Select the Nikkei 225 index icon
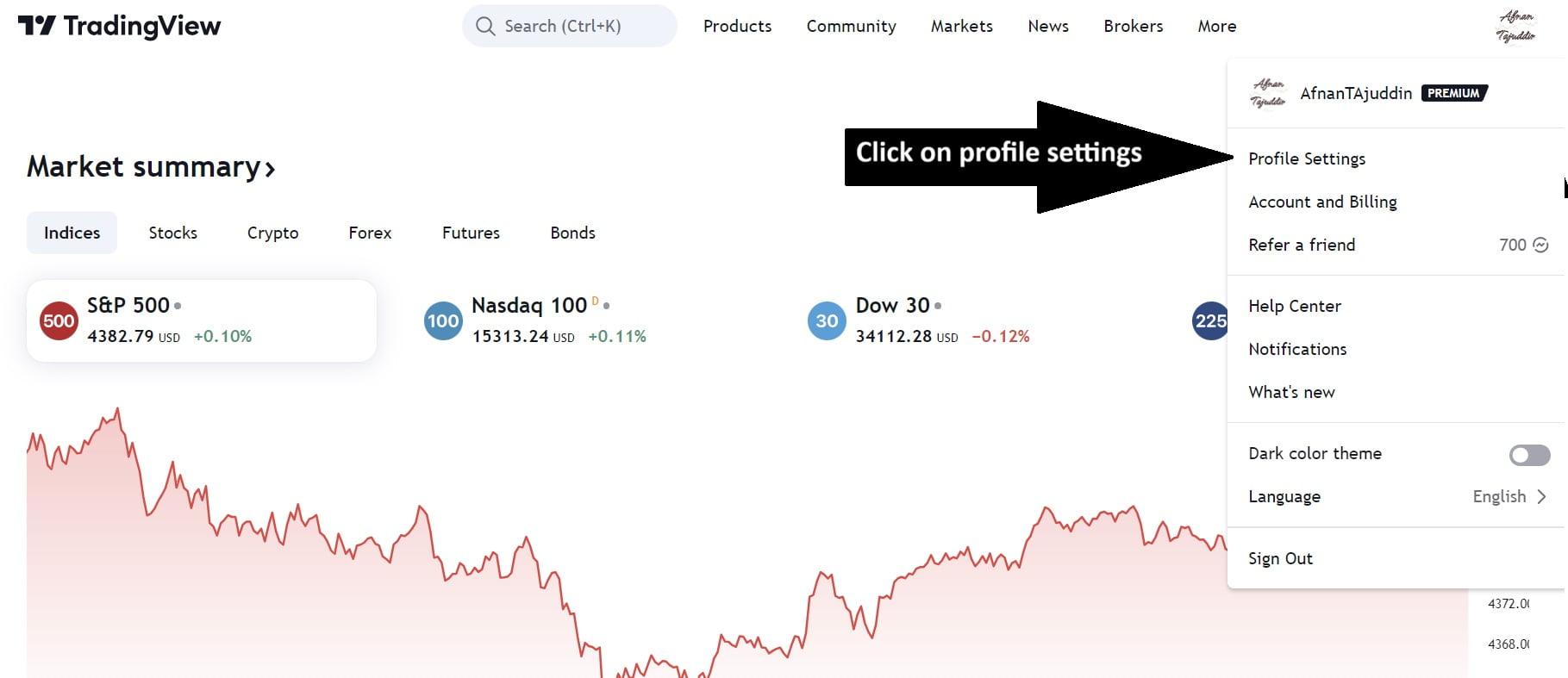This screenshot has height=678, width=1568. click(x=1210, y=320)
